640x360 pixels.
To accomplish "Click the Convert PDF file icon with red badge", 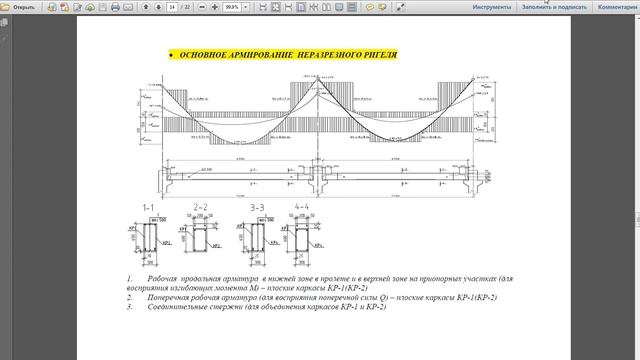I will pos(64,7).
